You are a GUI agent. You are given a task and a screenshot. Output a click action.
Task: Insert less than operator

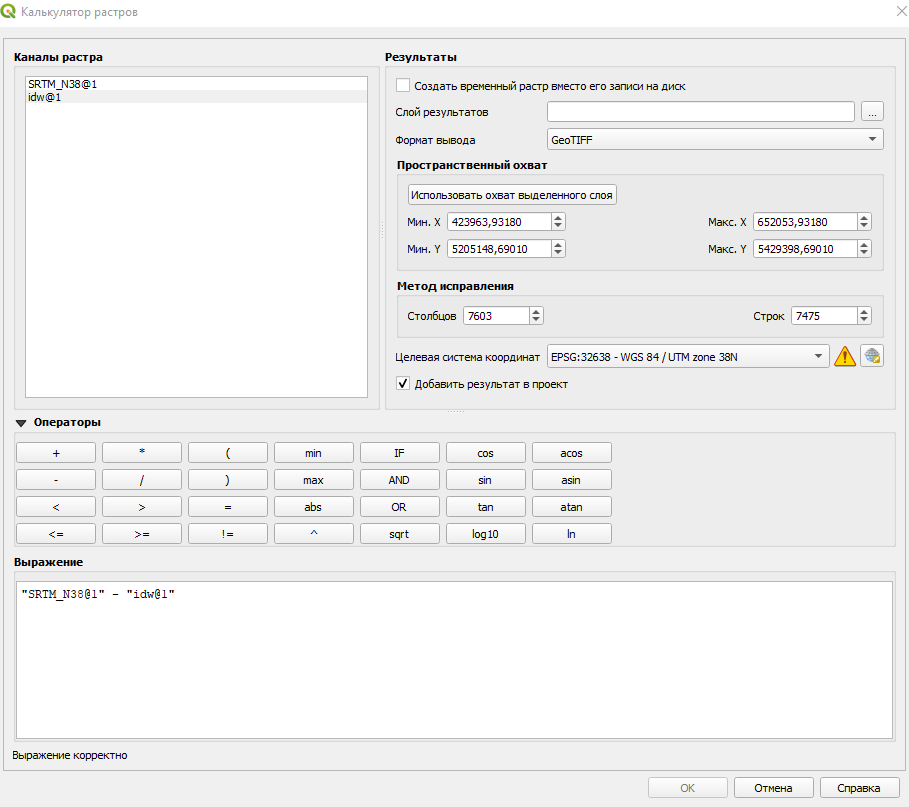click(x=56, y=507)
